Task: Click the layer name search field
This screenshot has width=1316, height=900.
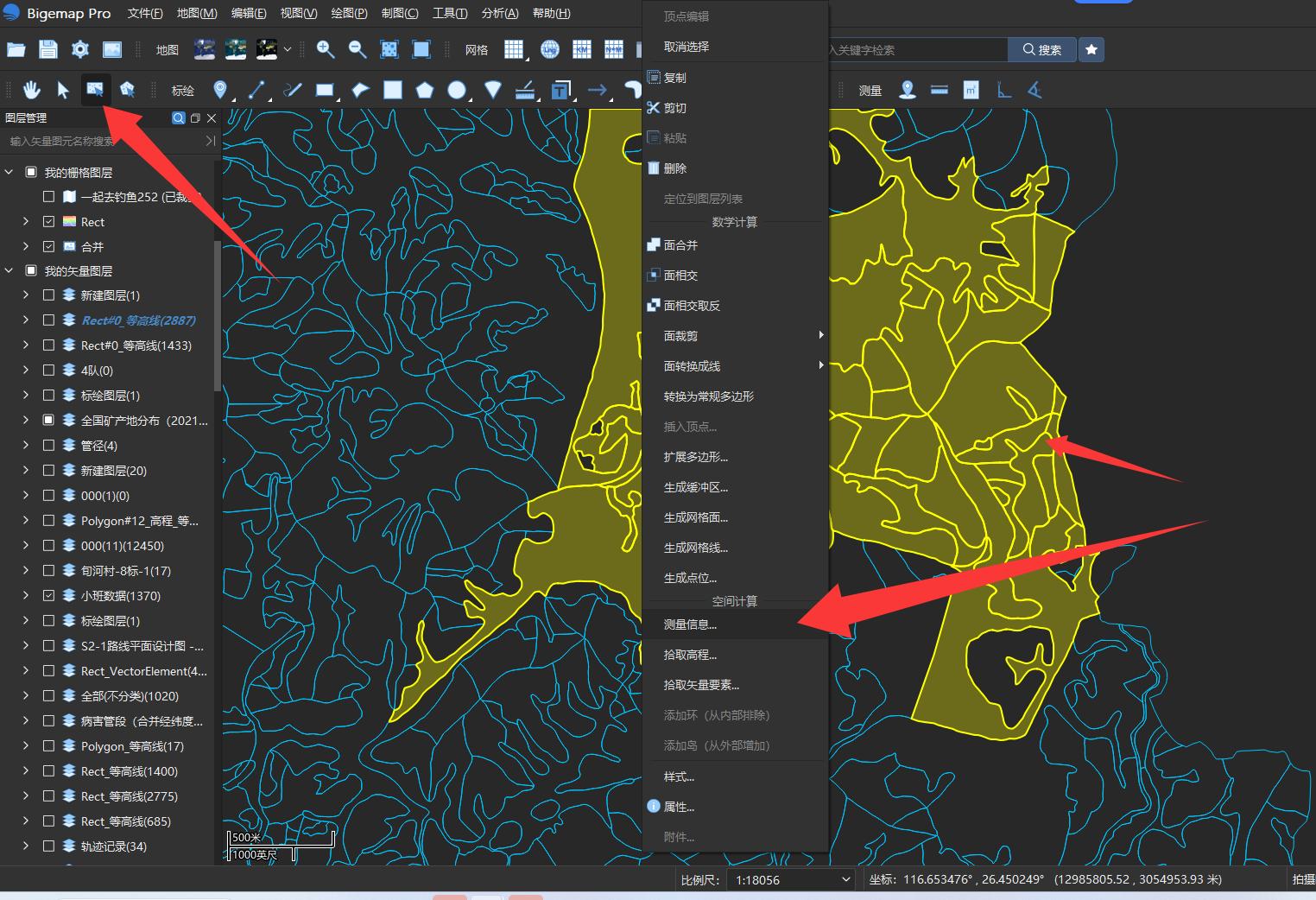Action: tap(104, 141)
